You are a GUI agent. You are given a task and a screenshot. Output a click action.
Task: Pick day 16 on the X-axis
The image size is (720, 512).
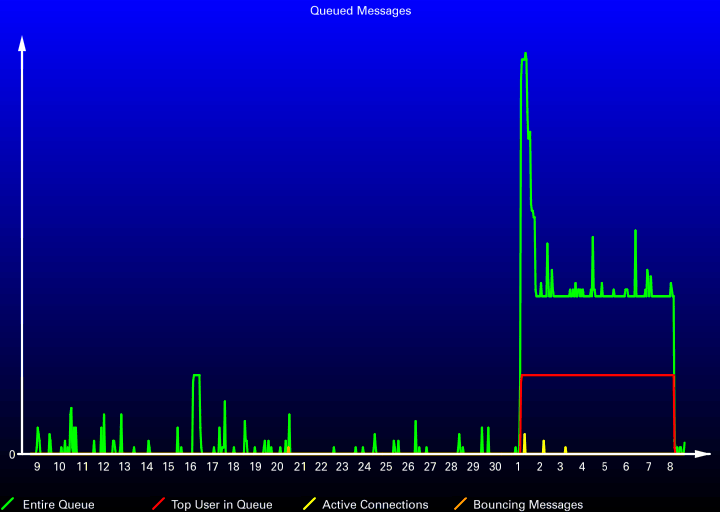191,467
